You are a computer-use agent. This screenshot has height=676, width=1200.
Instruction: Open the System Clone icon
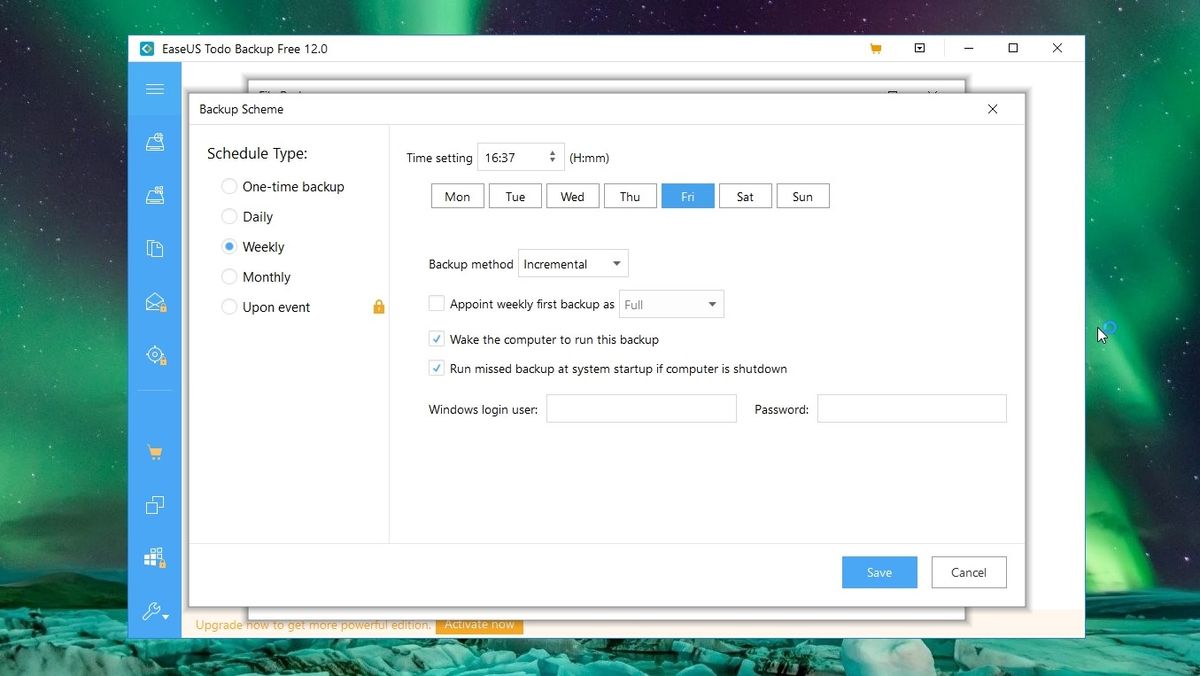tap(155, 557)
